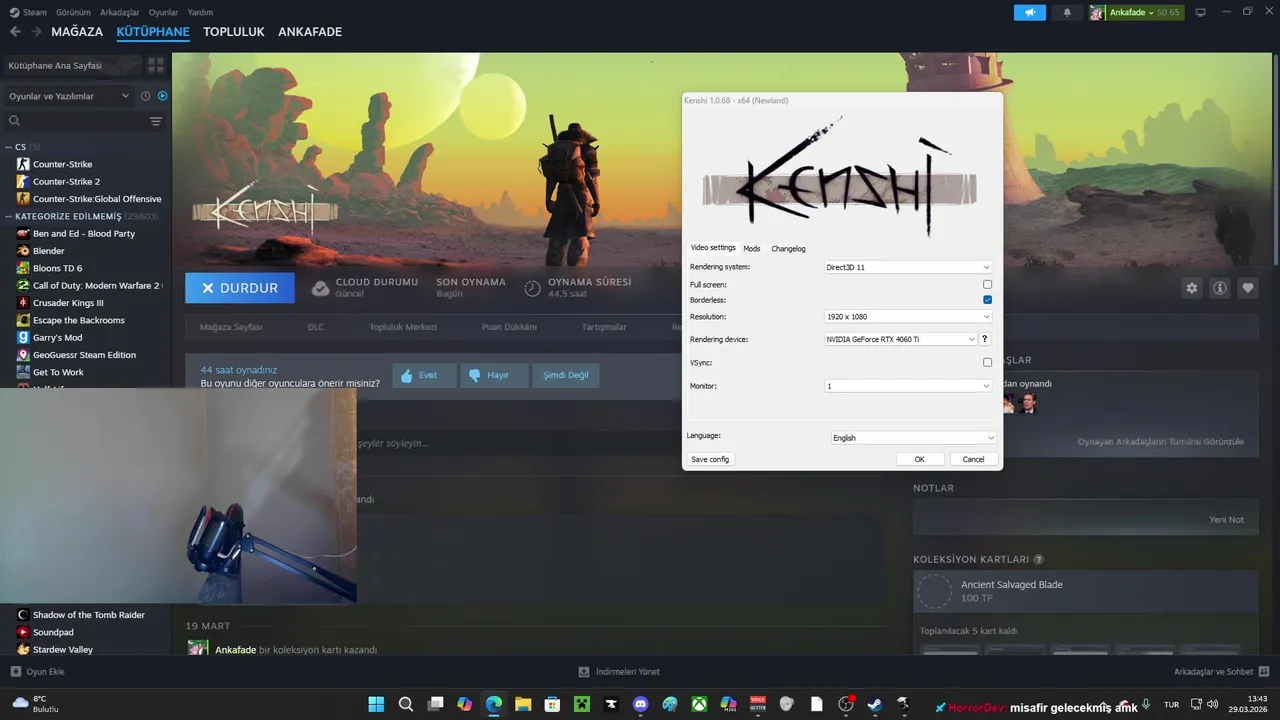
Task: Add Kenshi to favorites with the heart icon
Action: point(1248,288)
